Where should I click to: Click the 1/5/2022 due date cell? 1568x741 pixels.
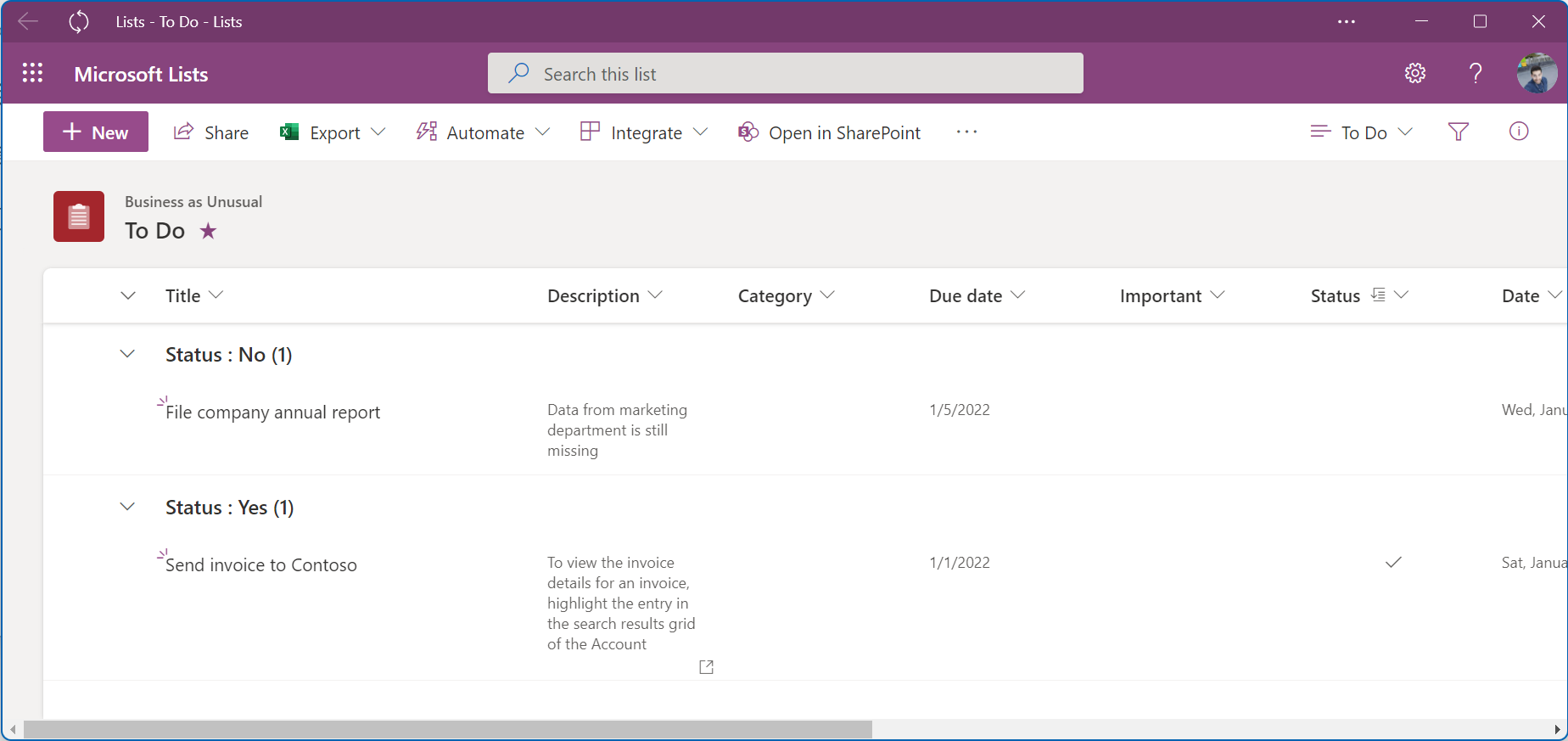tap(960, 410)
